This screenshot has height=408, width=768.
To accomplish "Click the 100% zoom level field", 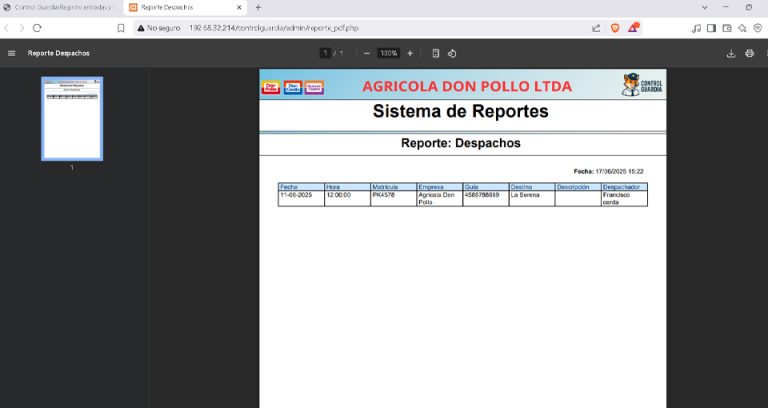I will (388, 53).
